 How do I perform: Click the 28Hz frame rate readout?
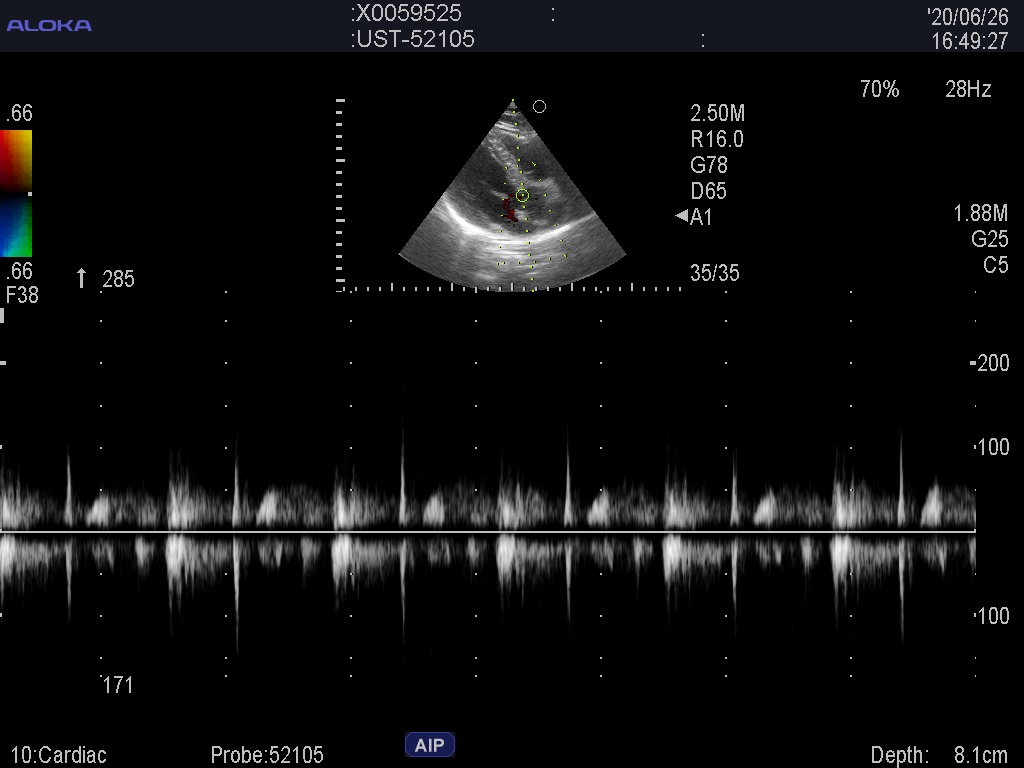968,90
